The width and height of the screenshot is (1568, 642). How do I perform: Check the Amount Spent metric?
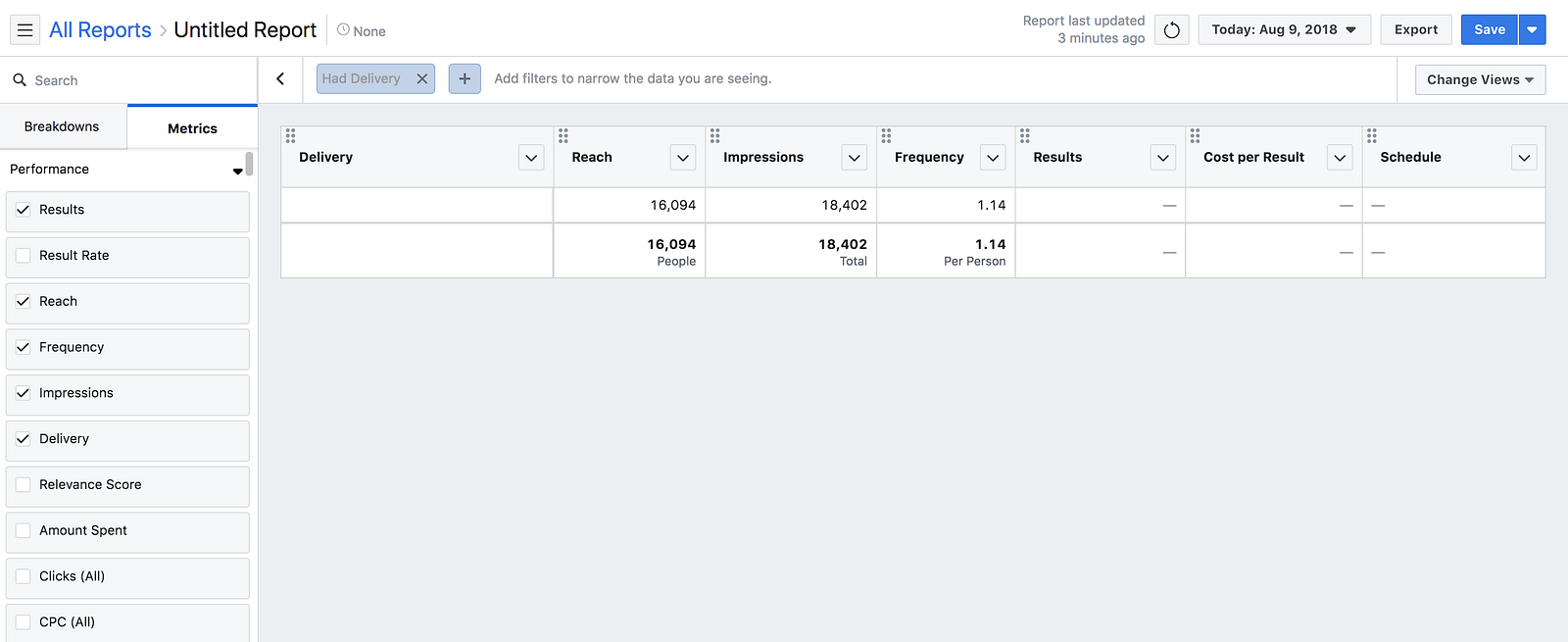point(24,530)
